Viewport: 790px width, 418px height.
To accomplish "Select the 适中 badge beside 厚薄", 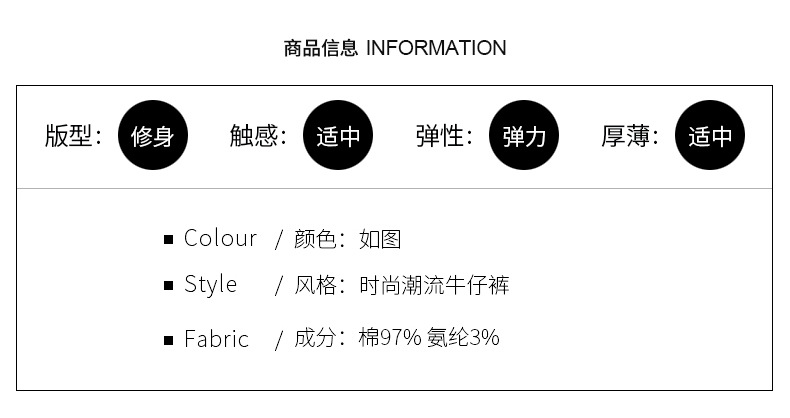I will tap(710, 136).
